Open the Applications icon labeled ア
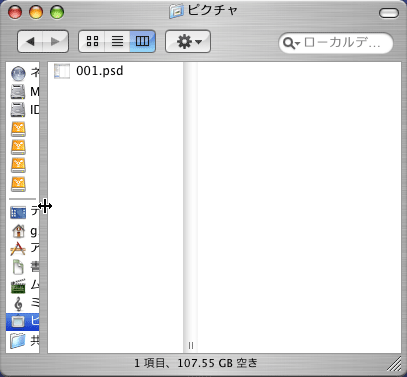 click(x=18, y=249)
